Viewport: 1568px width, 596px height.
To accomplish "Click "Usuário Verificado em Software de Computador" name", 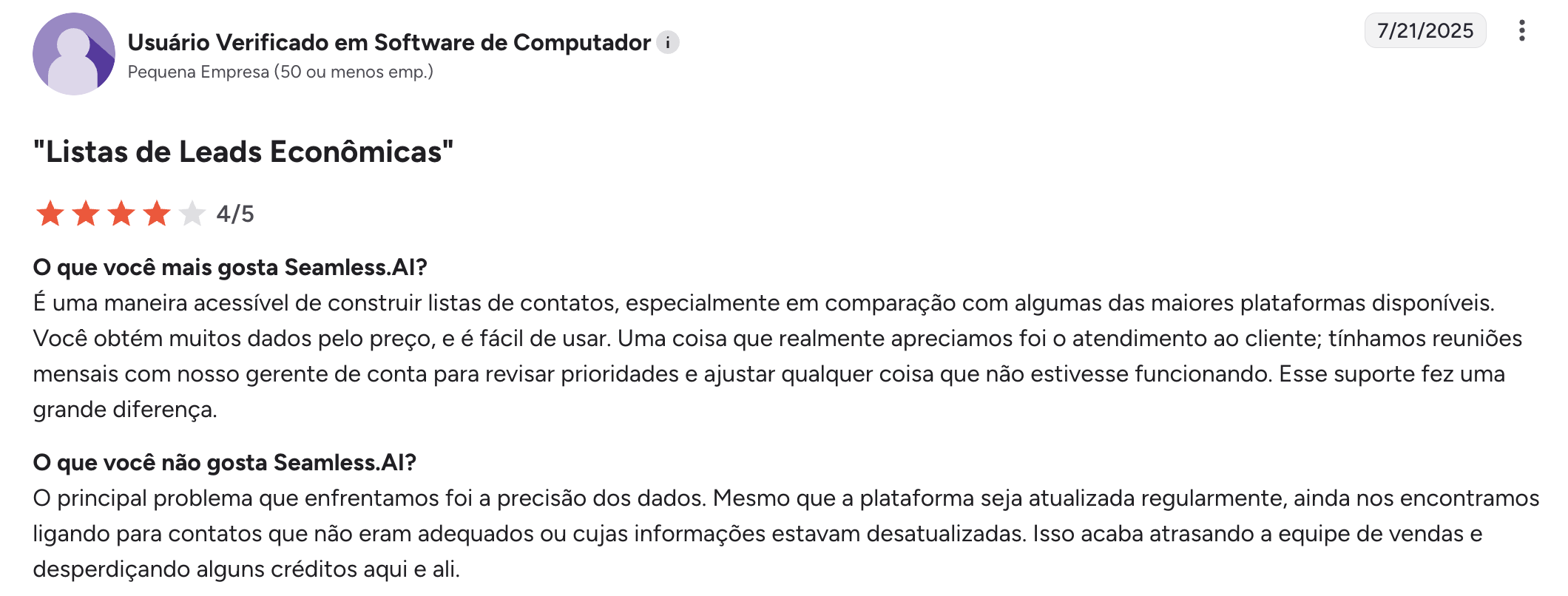I will (x=389, y=42).
